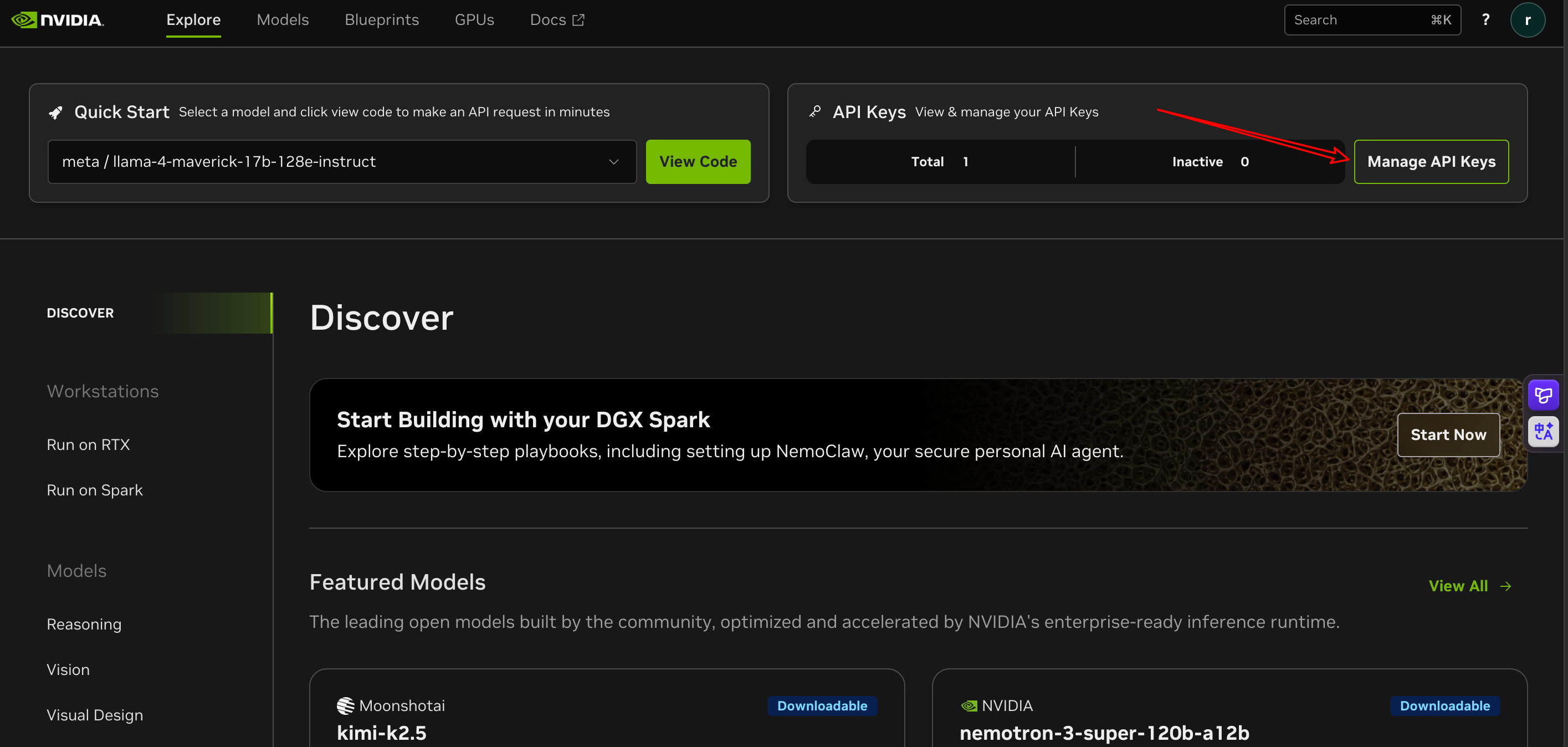Click the Inactive API keys count

[x=1211, y=162]
